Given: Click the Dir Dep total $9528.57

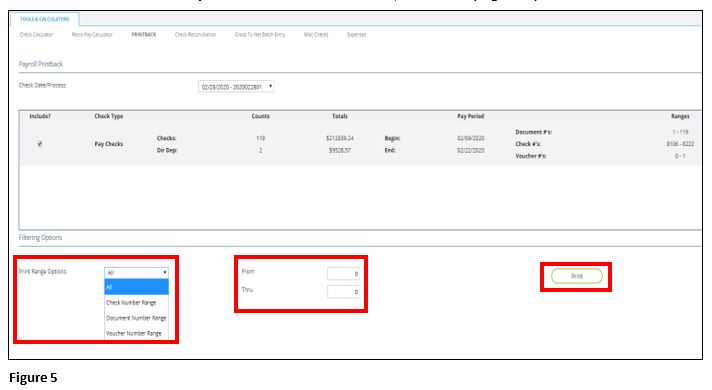Looking at the screenshot, I should pos(340,150).
